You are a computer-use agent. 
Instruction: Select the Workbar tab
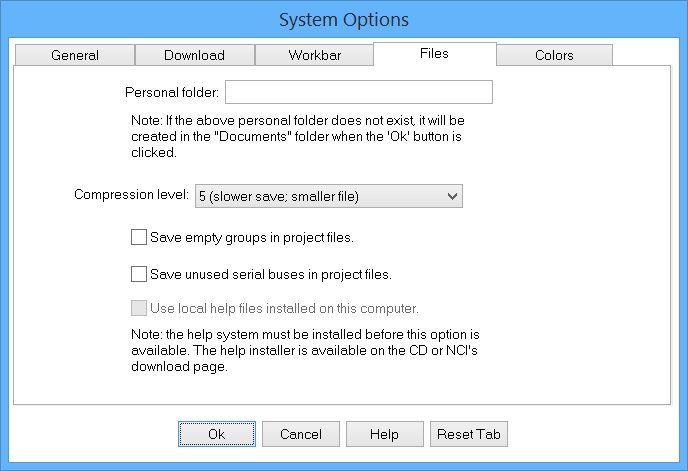click(314, 55)
